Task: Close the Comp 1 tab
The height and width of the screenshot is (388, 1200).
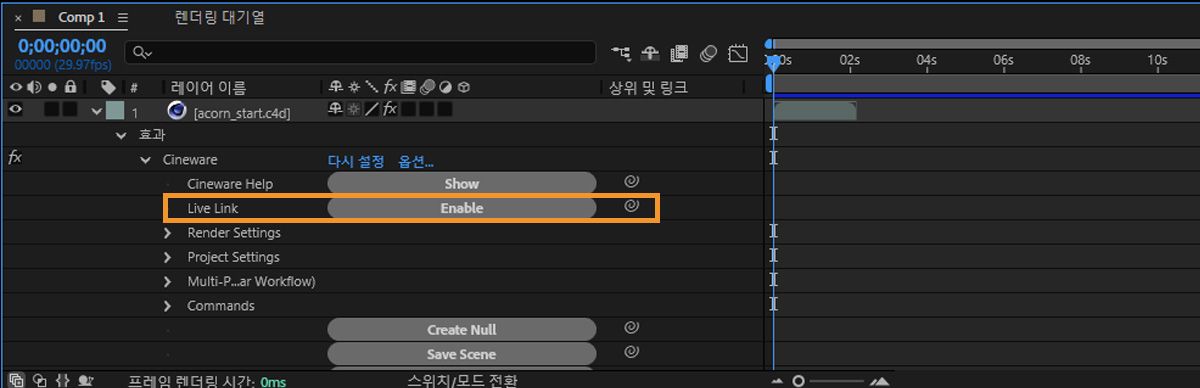Action: click(18, 18)
